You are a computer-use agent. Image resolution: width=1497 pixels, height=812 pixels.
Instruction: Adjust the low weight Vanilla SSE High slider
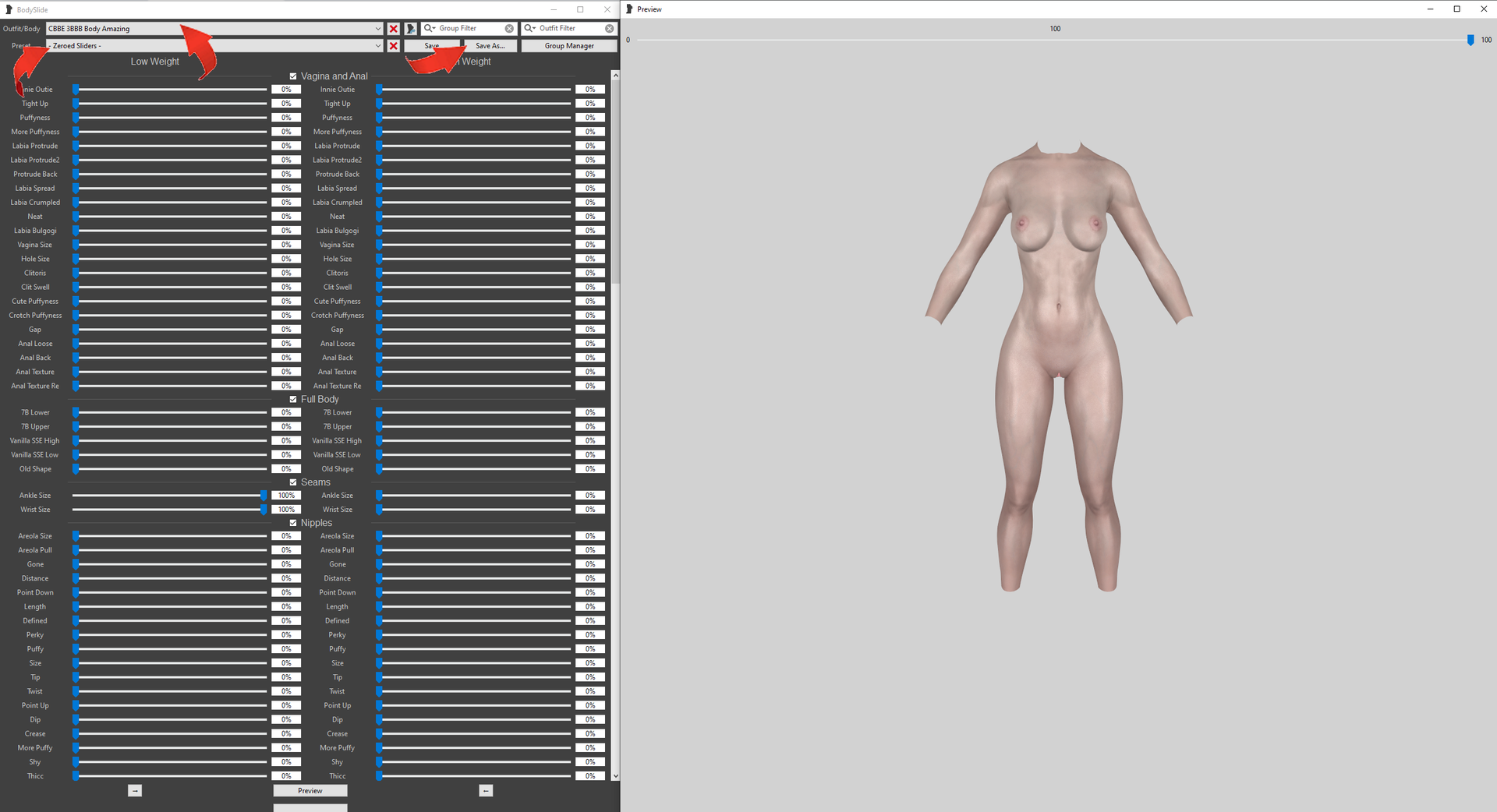(170, 441)
